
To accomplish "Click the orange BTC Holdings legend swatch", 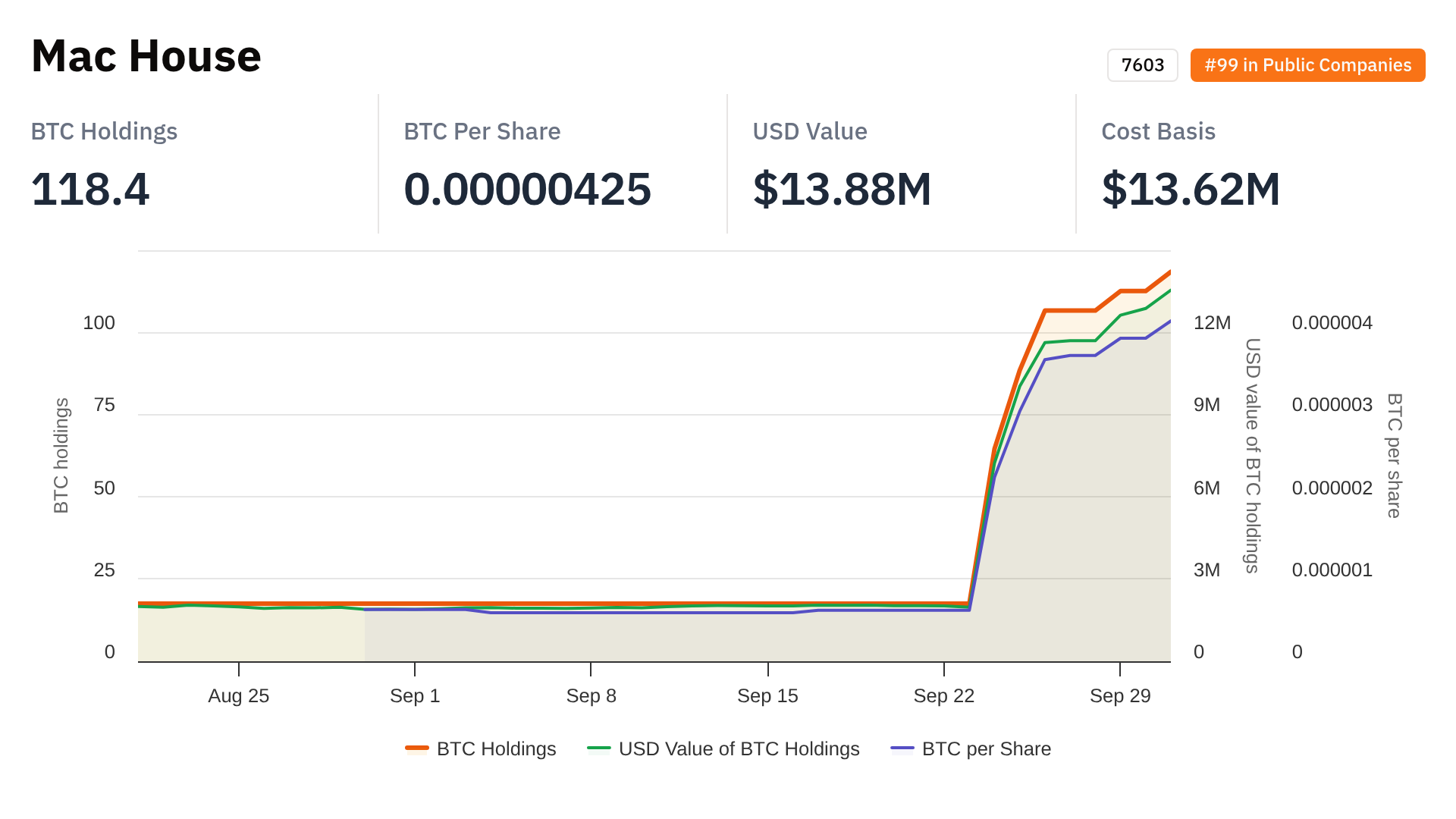I will click(417, 748).
